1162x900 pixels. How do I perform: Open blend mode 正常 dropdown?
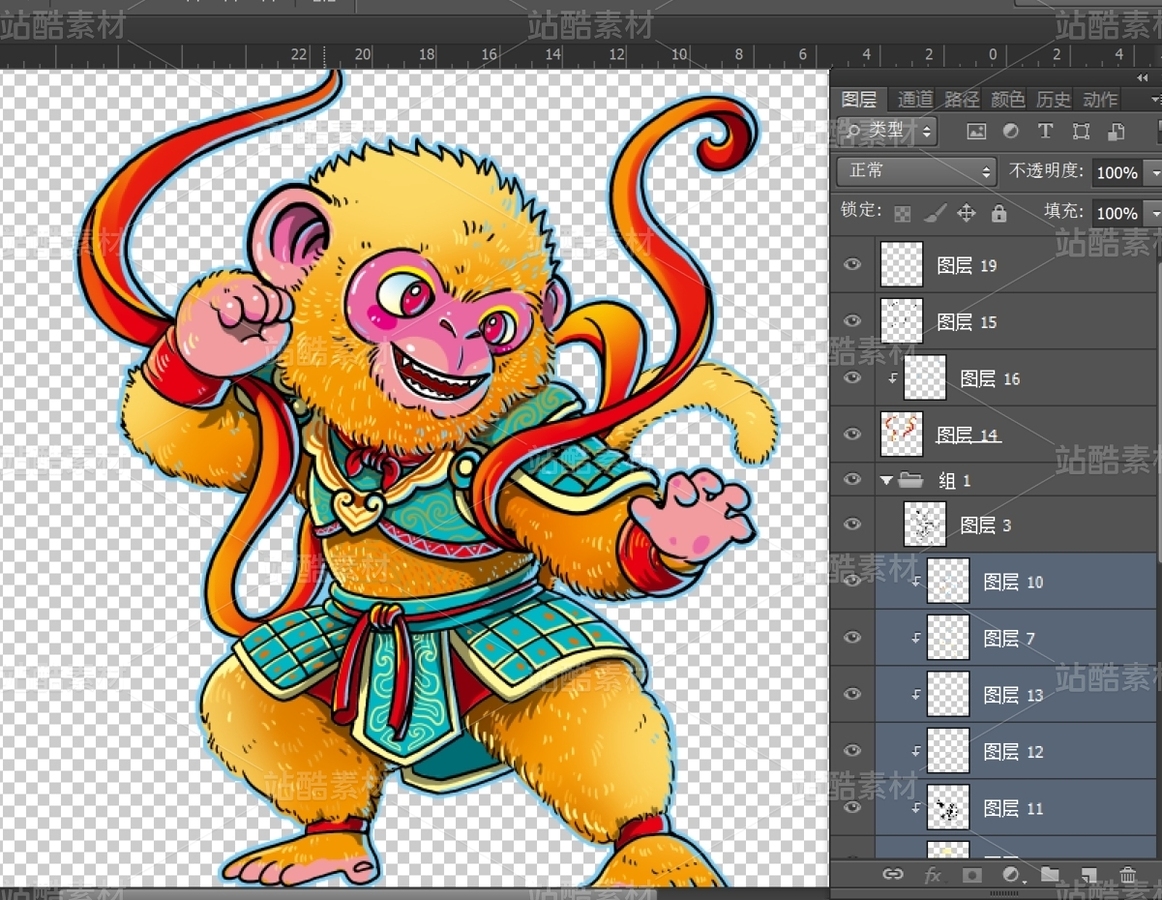coord(916,171)
